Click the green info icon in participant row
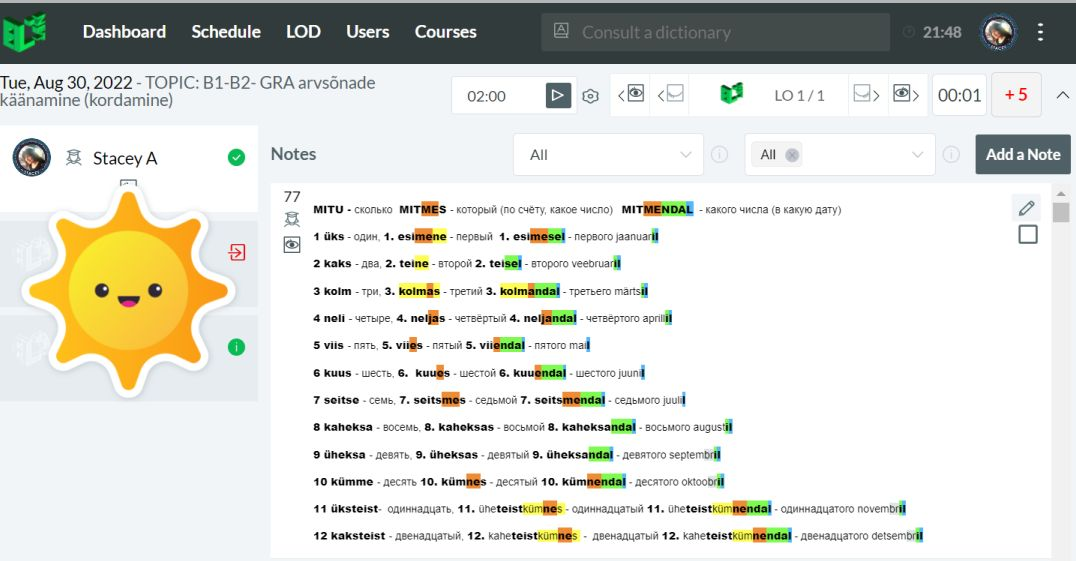1076x561 pixels. click(x=236, y=347)
